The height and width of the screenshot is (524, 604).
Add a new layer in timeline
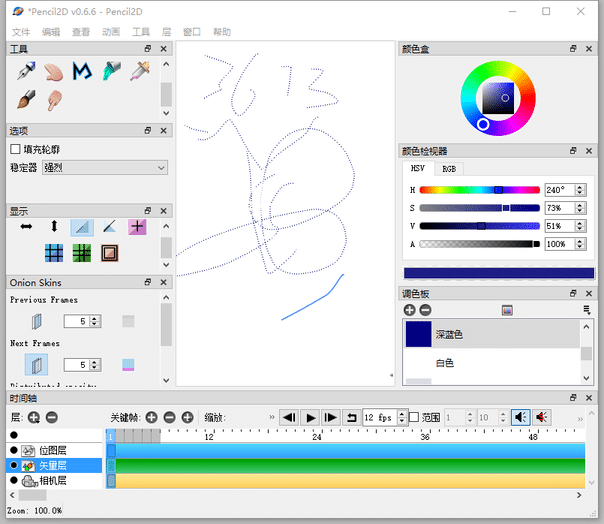[34, 418]
